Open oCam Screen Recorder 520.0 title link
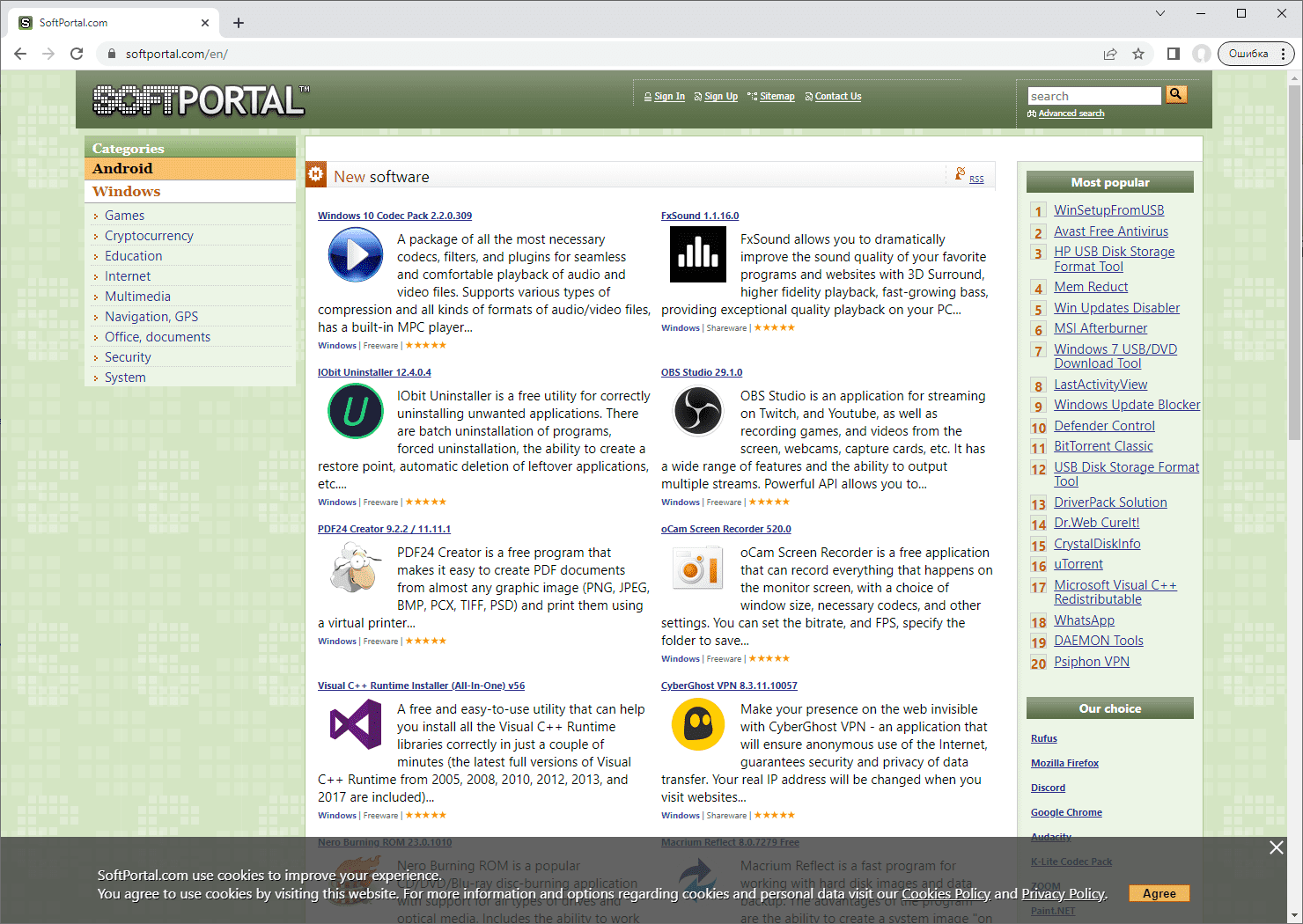The height and width of the screenshot is (924, 1303). (726, 529)
